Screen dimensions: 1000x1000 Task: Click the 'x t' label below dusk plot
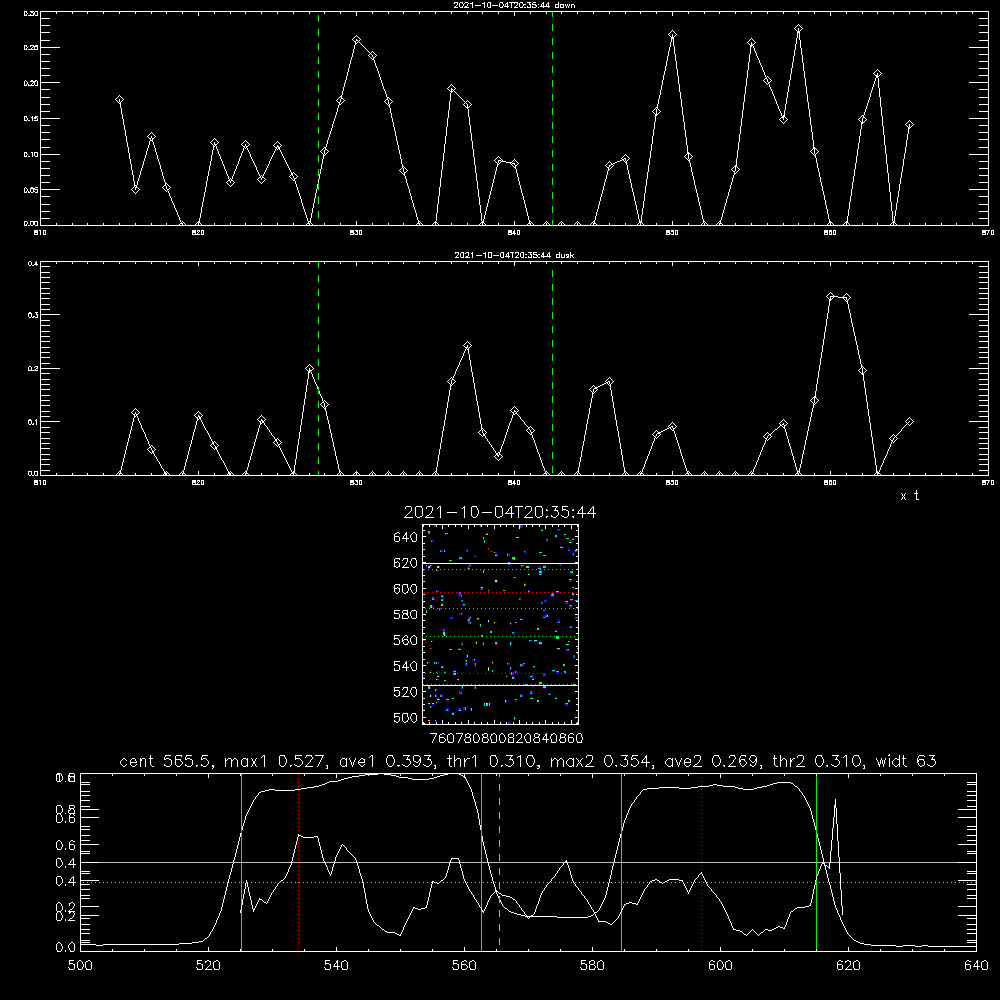pyautogui.click(x=909, y=496)
